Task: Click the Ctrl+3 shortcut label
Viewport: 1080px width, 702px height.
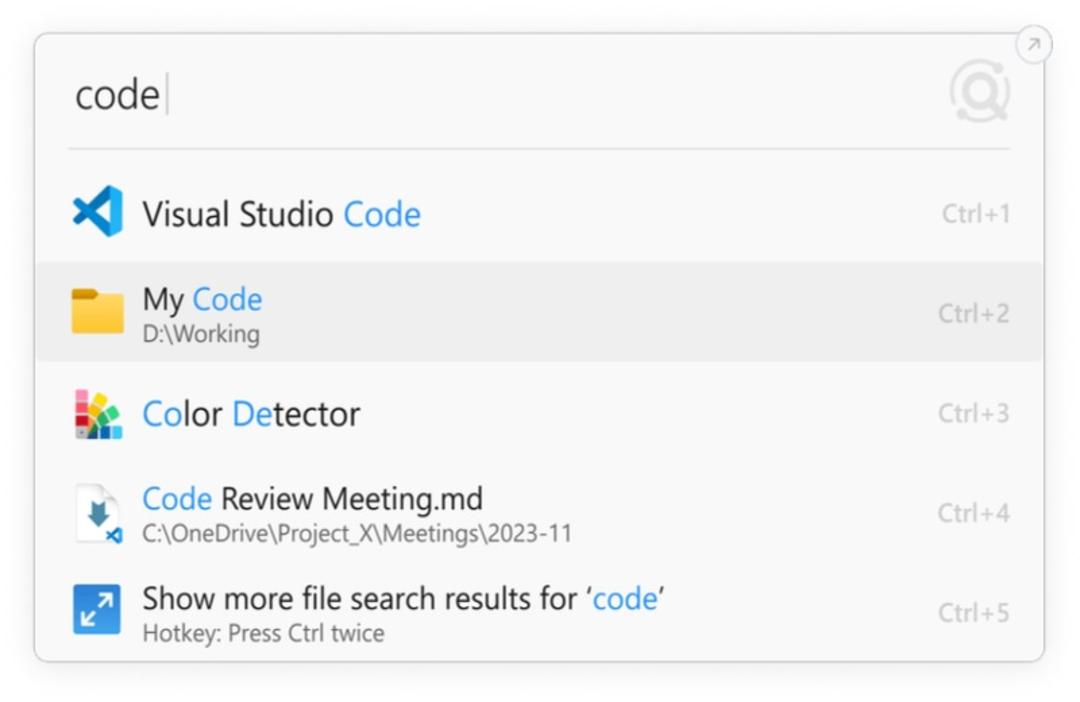Action: 974,414
